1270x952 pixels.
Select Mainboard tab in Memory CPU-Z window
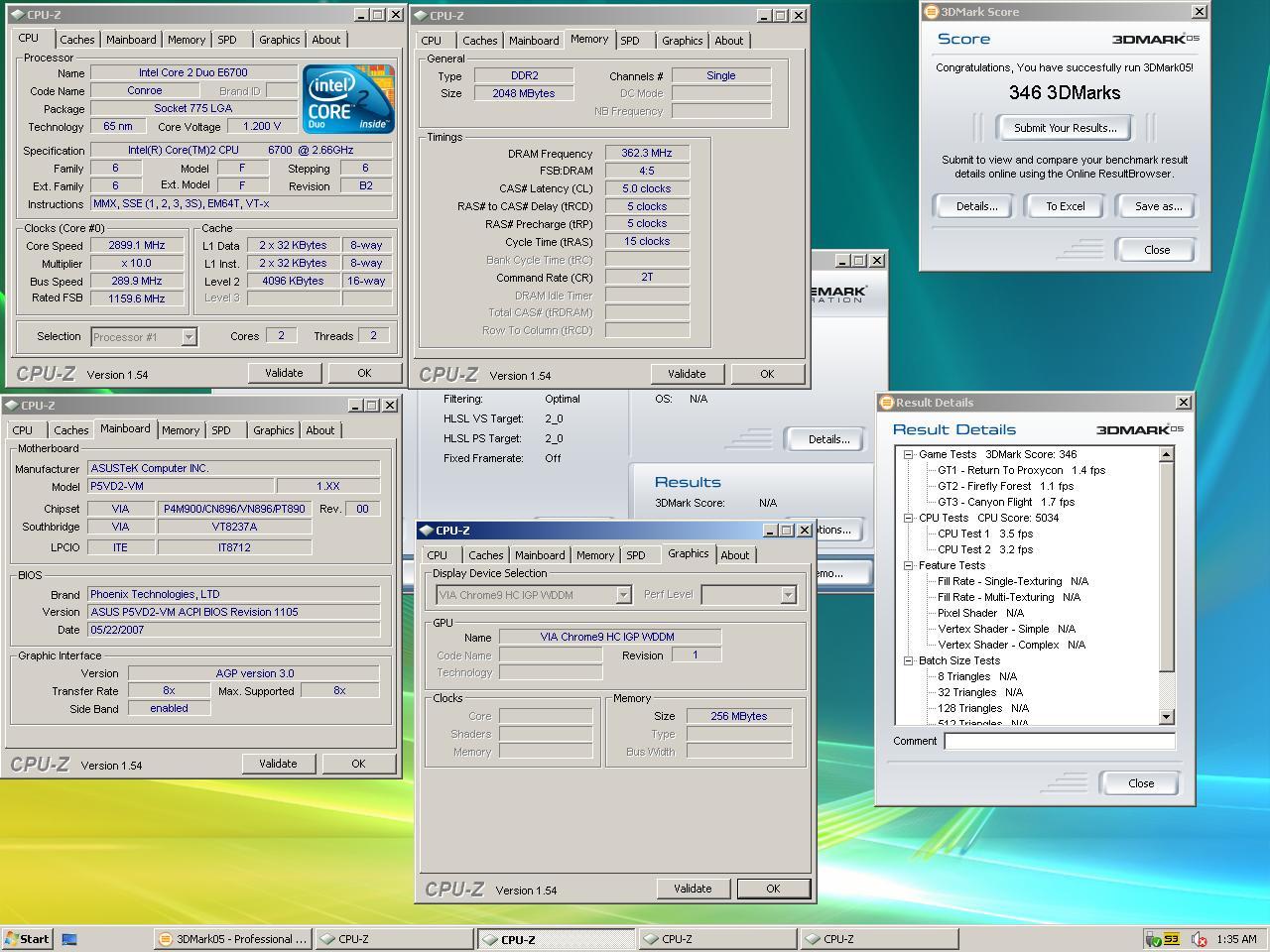[x=534, y=41]
